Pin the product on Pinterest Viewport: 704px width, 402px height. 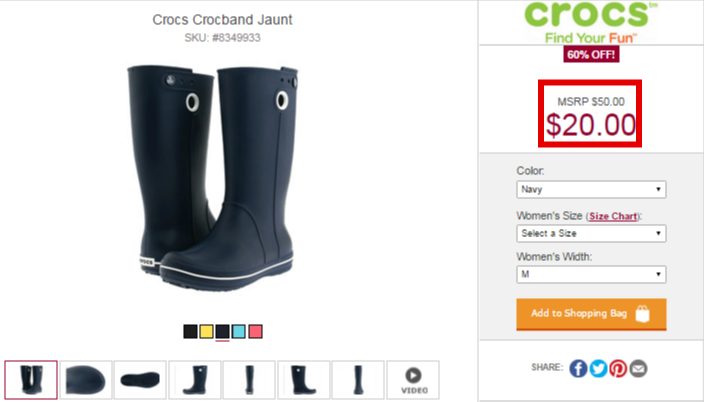tap(618, 368)
